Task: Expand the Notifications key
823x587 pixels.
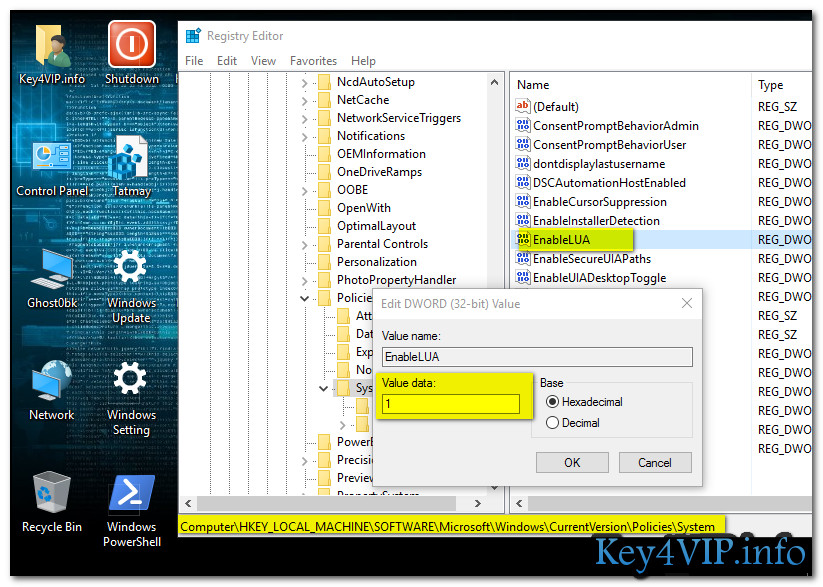Action: tap(304, 137)
